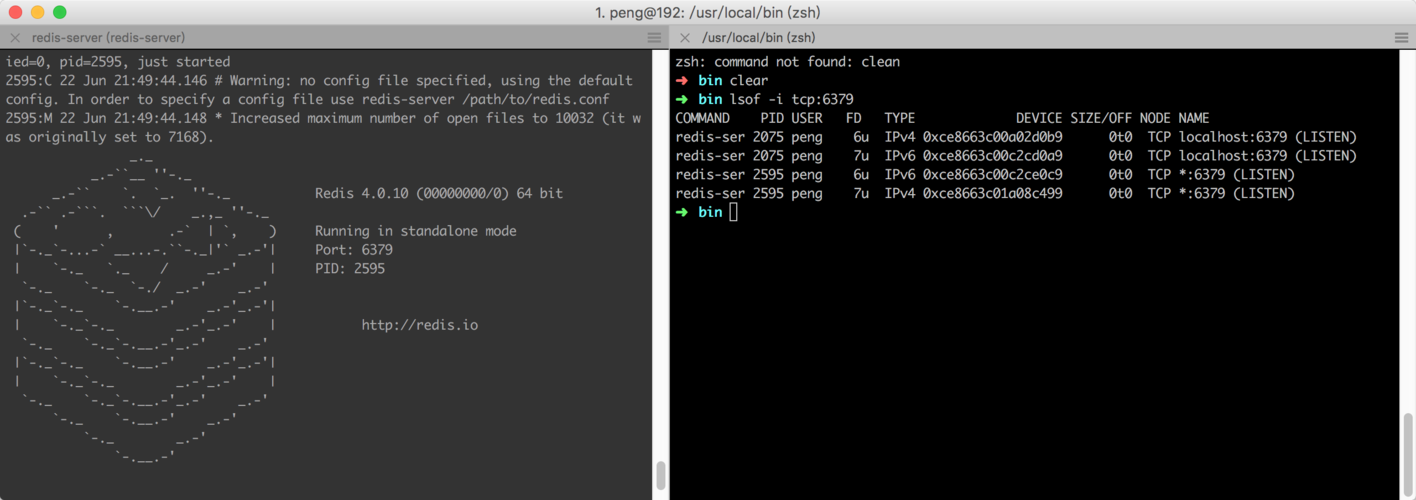The height and width of the screenshot is (500, 1416).
Task: Focus the cursor at the last bin prompt
Action: tap(733, 212)
